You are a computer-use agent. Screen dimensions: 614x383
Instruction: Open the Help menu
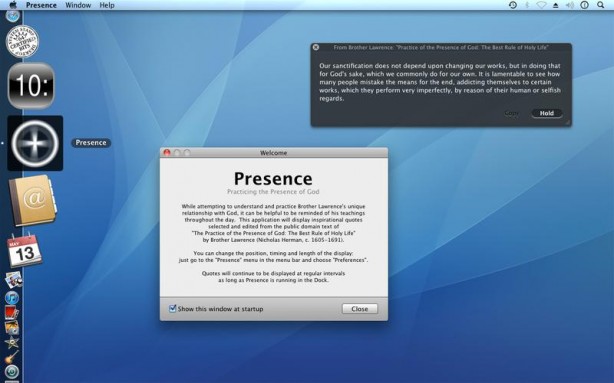pyautogui.click(x=107, y=5)
